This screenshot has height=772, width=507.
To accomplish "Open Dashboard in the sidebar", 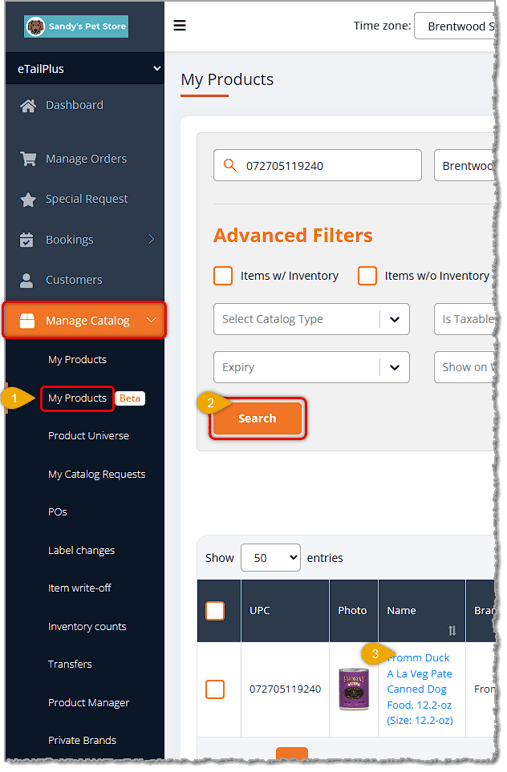I will pos(74,105).
